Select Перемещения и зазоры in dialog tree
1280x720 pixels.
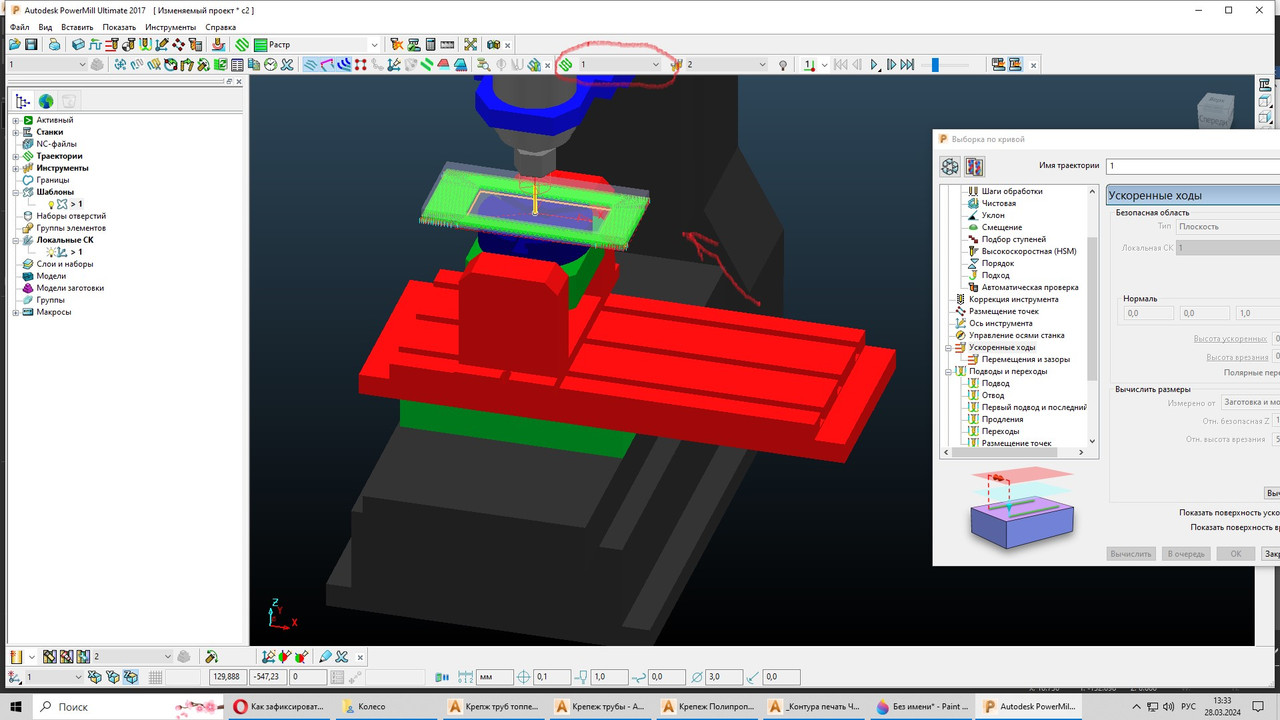click(1026, 359)
